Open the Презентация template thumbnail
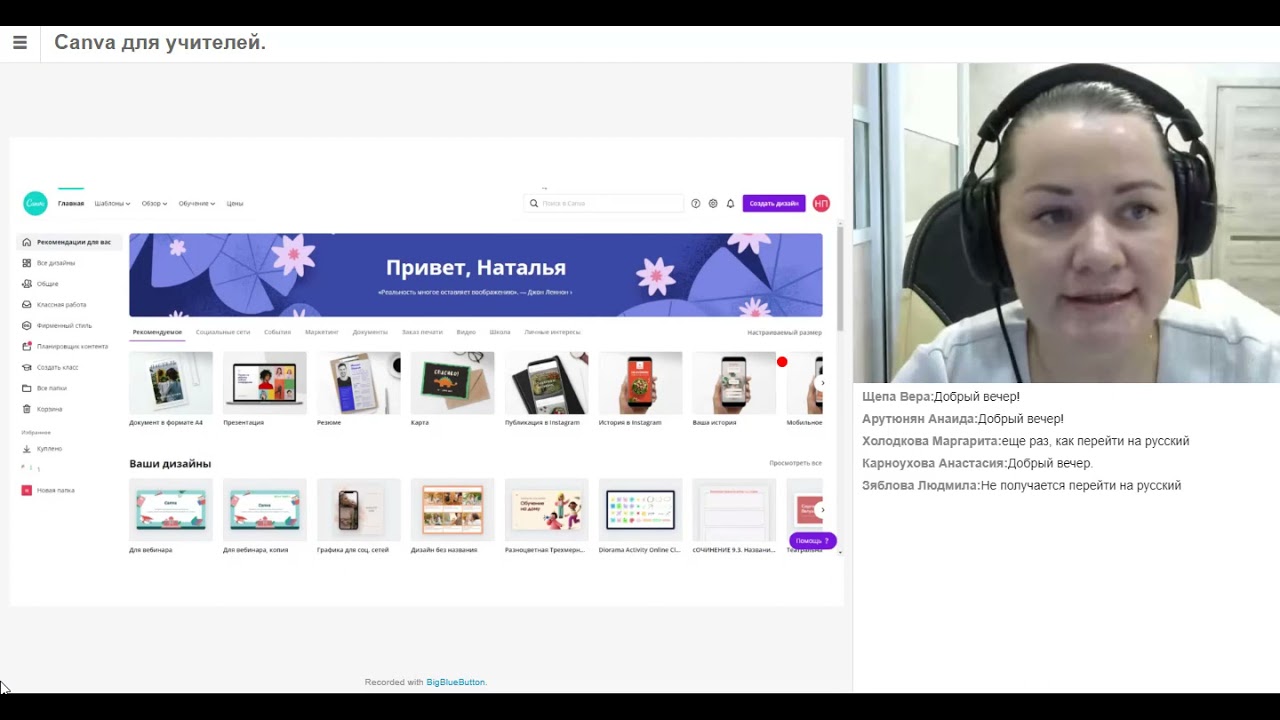The image size is (1280, 720). click(x=265, y=383)
